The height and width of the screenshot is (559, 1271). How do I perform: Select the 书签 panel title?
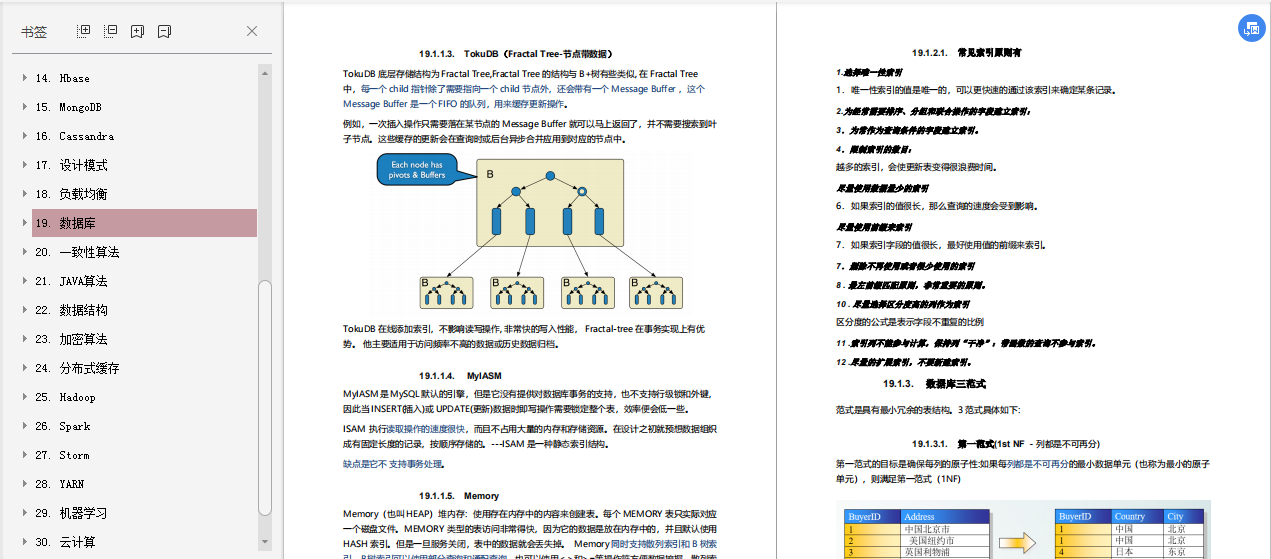(x=34, y=32)
